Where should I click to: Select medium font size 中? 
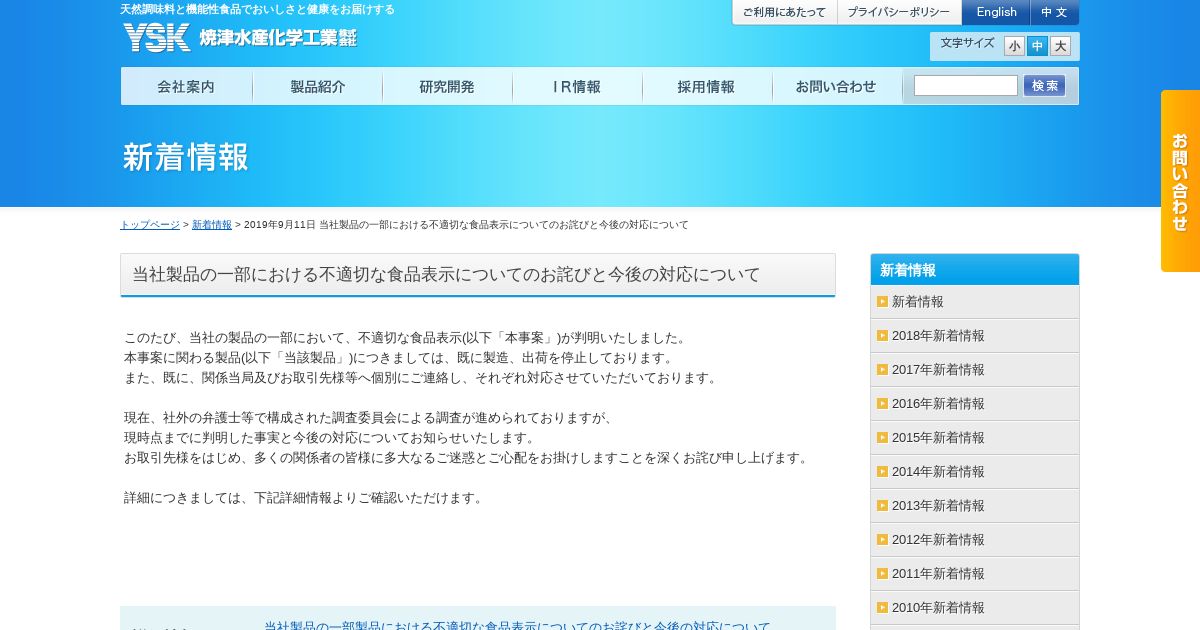tap(1037, 46)
